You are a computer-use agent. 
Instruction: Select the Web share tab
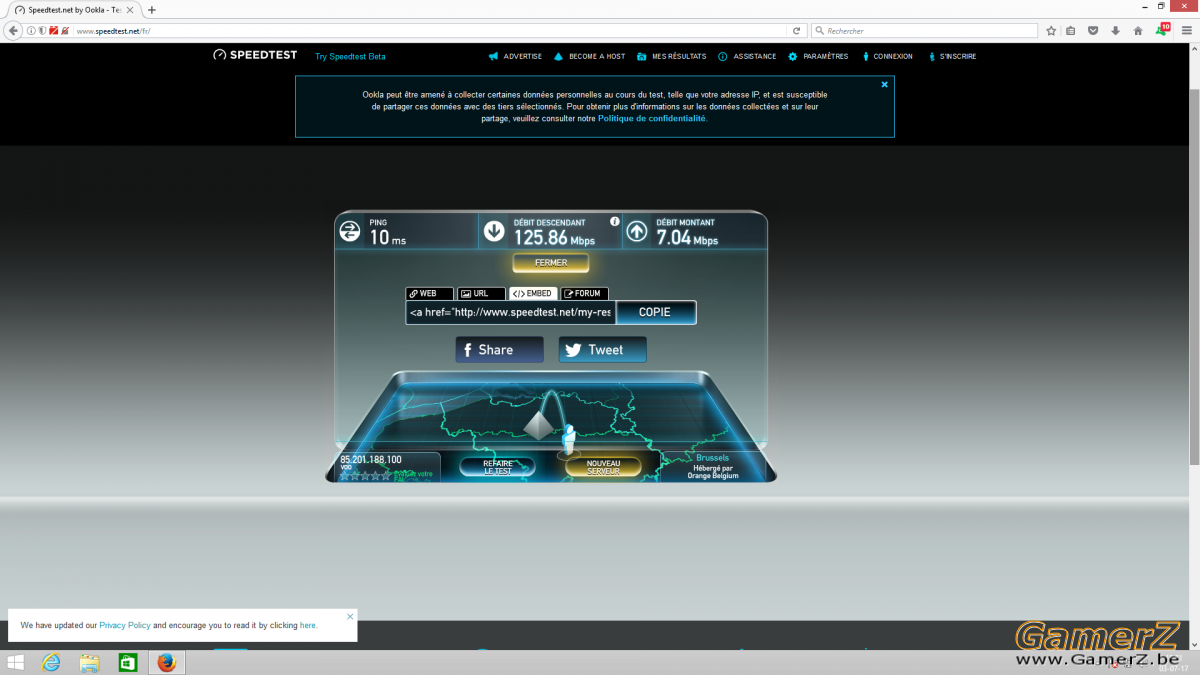pyautogui.click(x=429, y=294)
